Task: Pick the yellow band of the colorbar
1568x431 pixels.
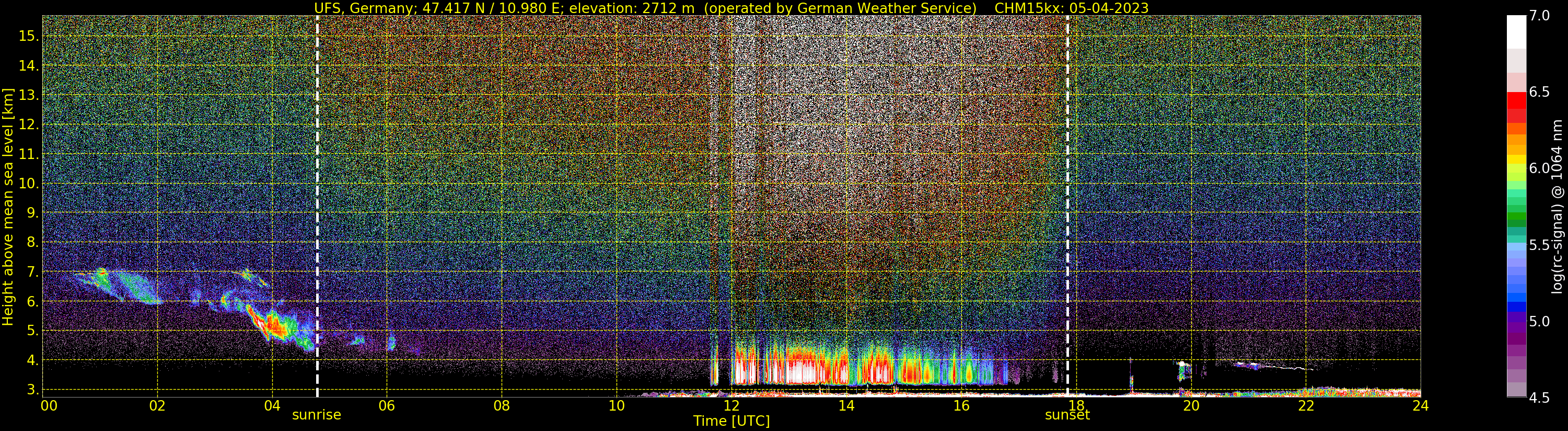Action: pyautogui.click(x=1516, y=160)
